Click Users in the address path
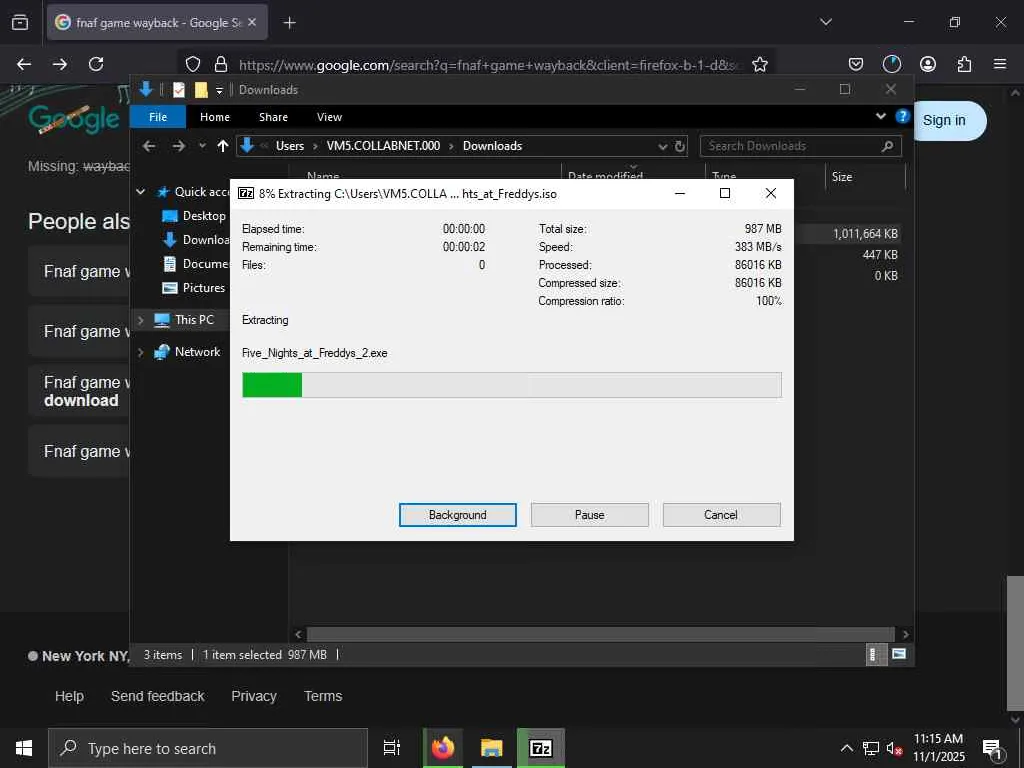 pyautogui.click(x=289, y=146)
